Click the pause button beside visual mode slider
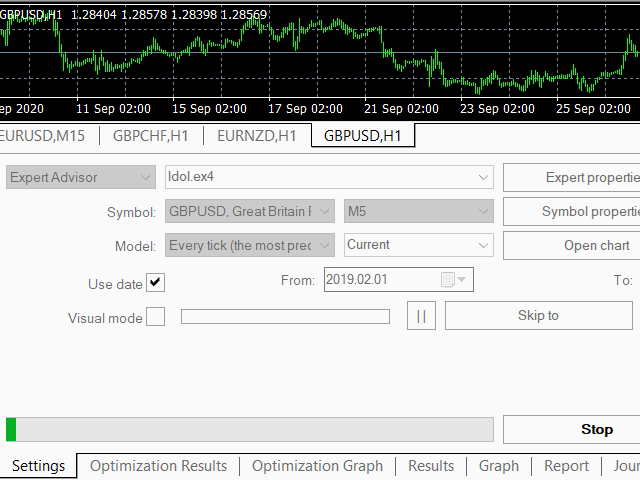640x480 pixels. pyautogui.click(x=421, y=316)
